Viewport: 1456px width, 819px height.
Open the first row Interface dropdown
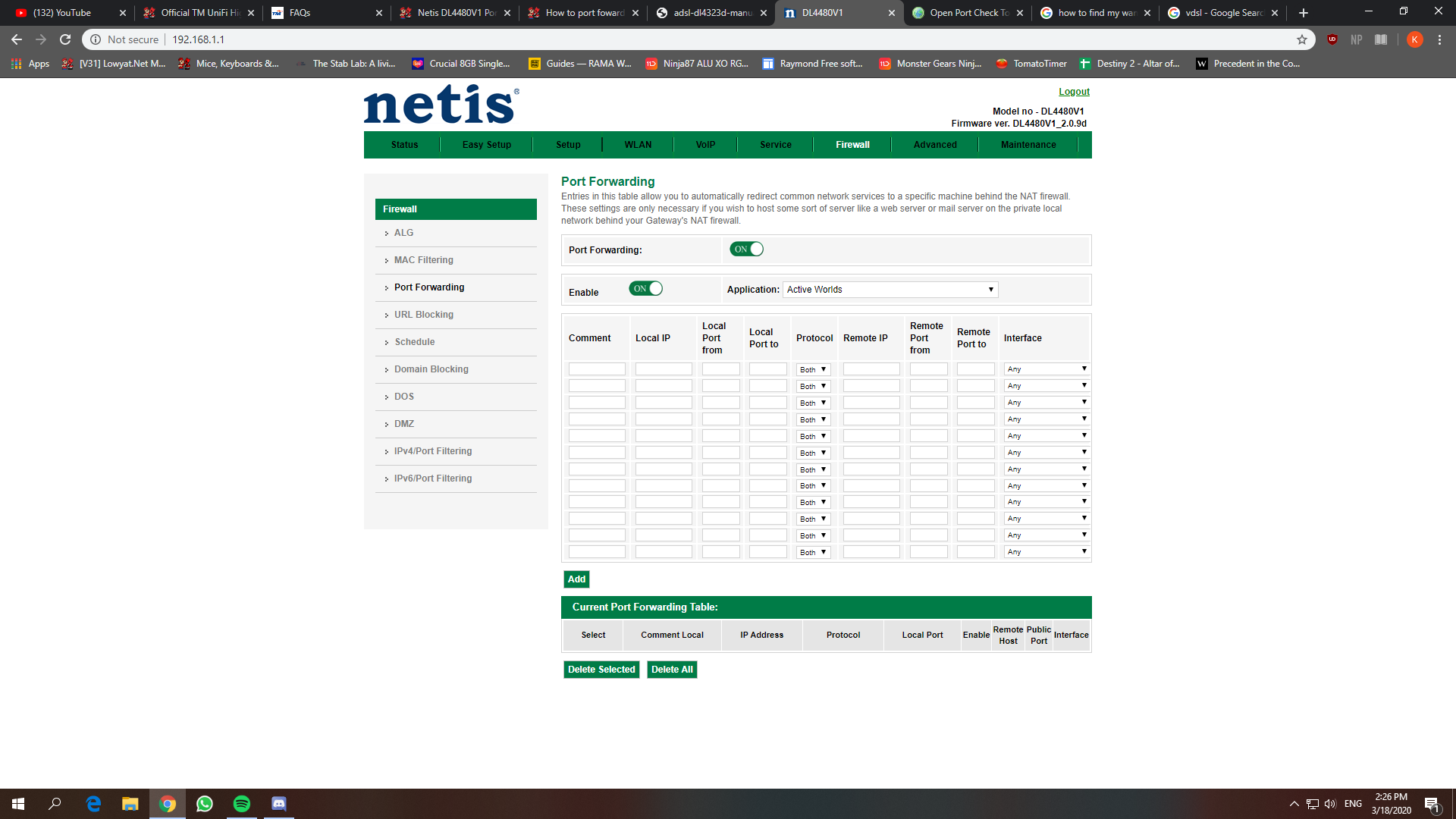pyautogui.click(x=1046, y=369)
